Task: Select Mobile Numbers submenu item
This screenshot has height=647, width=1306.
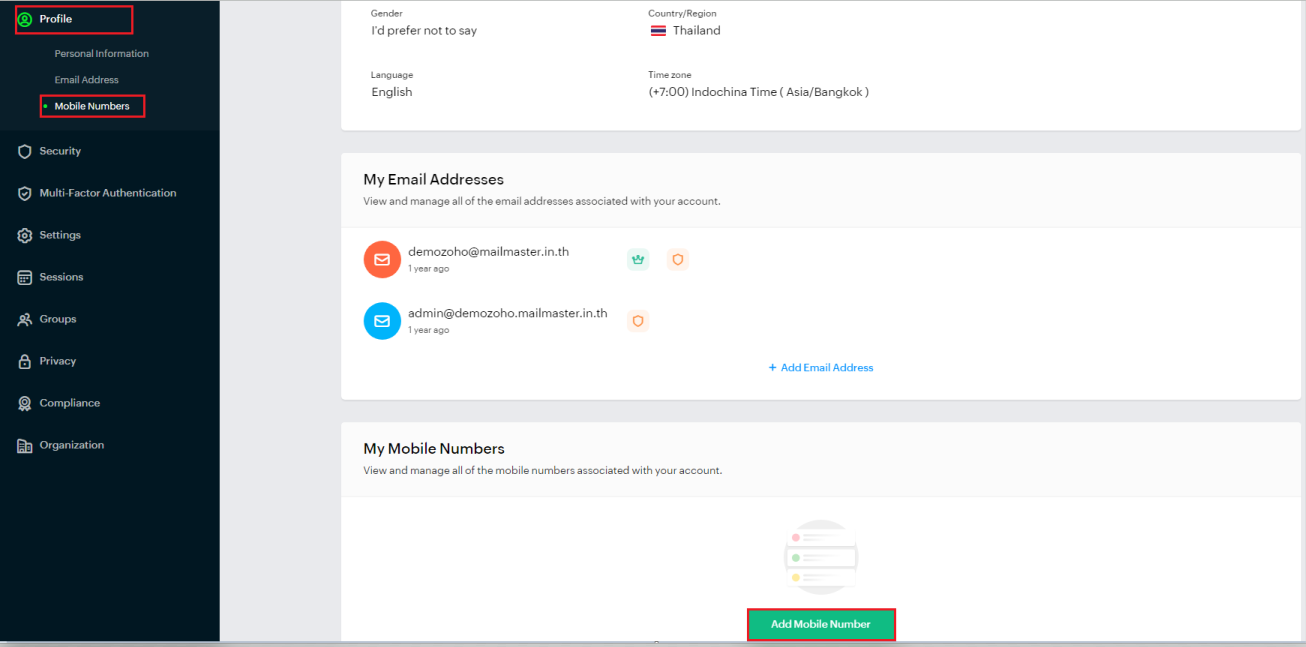Action: tap(92, 106)
